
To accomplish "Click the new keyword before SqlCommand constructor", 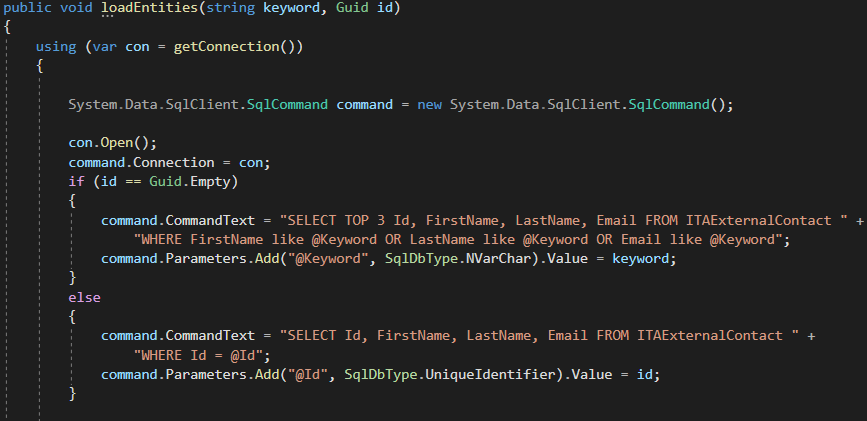I will pyautogui.click(x=430, y=105).
